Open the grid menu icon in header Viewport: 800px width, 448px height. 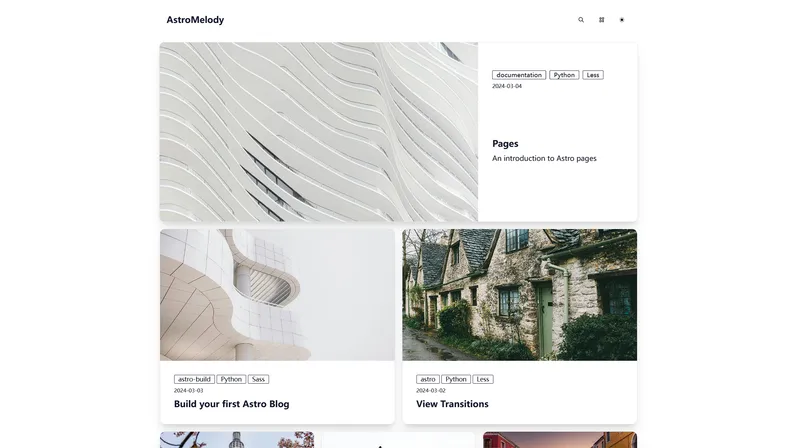click(x=601, y=20)
